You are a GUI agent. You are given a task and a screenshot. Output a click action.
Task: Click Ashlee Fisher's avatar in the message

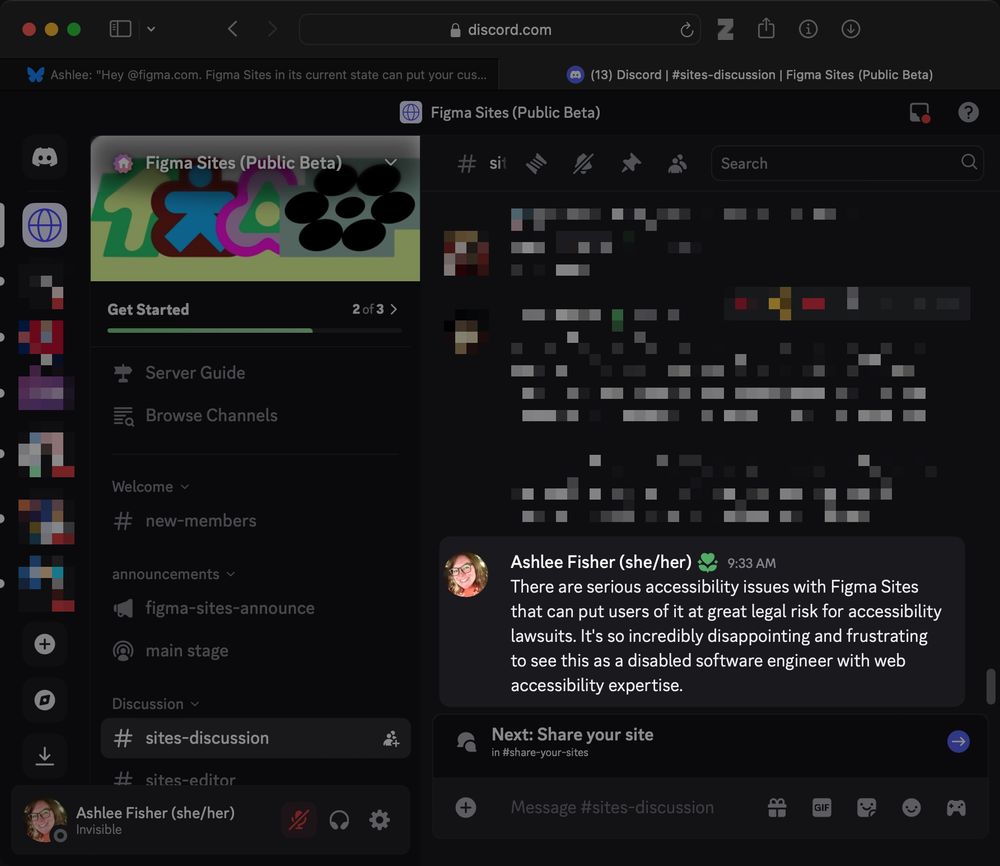click(466, 575)
